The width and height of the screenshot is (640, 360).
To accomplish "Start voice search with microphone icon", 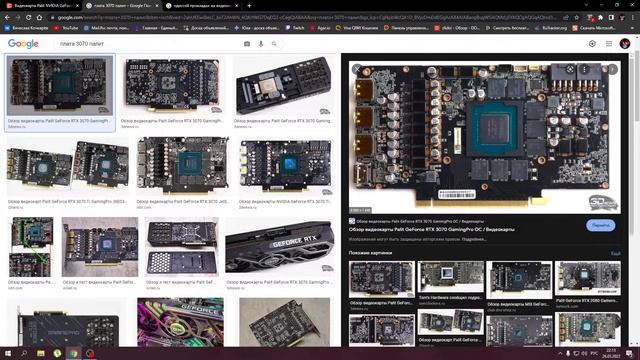I will pos(261,44).
